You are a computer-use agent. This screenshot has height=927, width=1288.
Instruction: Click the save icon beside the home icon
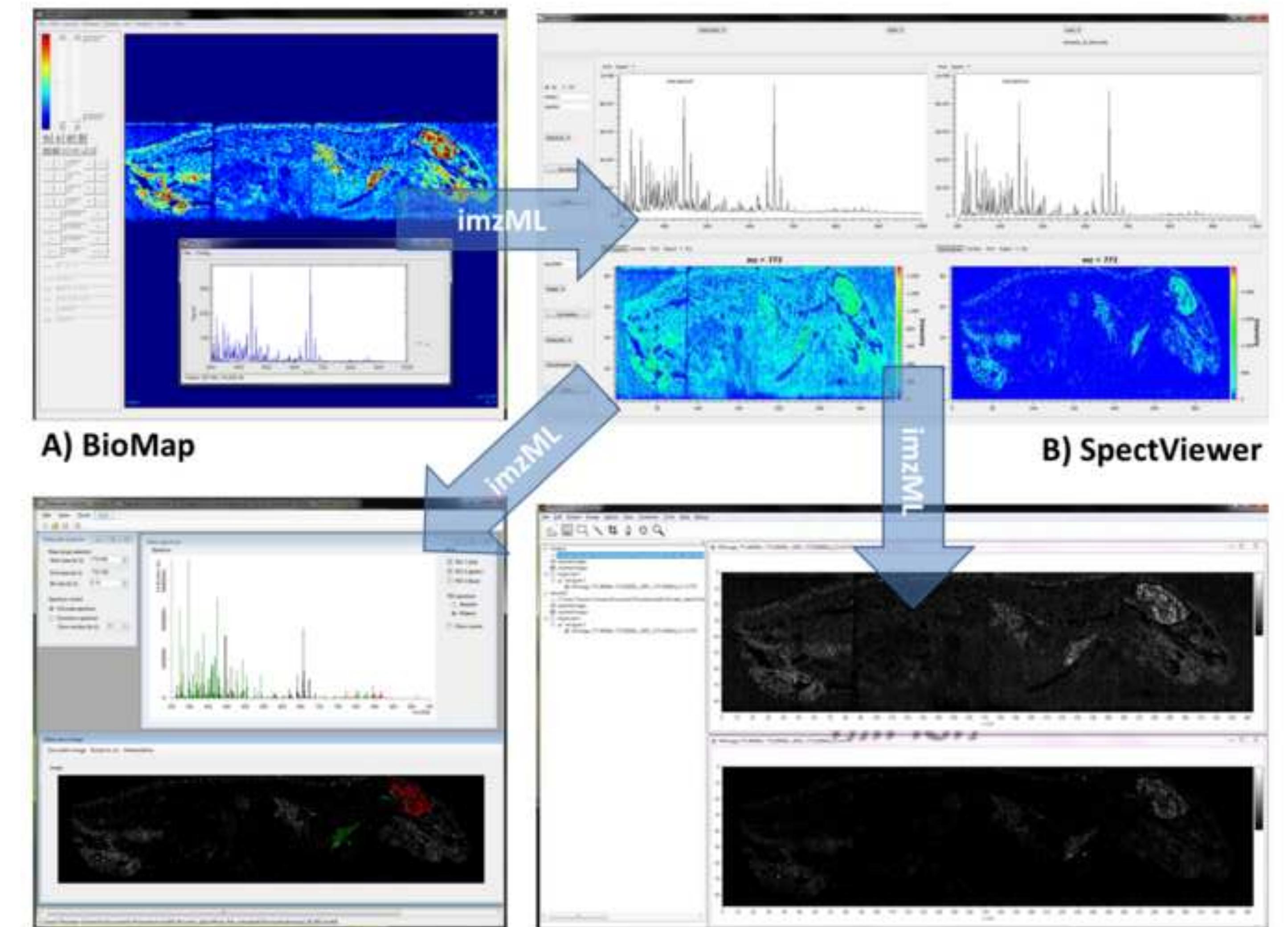567,530
